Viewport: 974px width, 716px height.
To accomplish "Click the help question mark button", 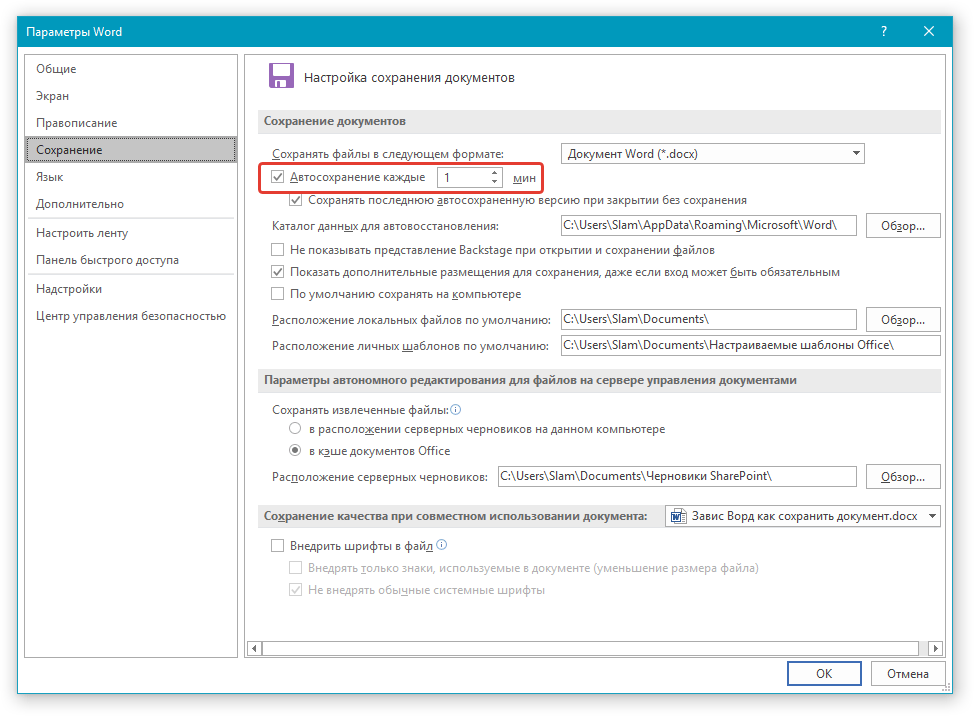I will point(884,32).
